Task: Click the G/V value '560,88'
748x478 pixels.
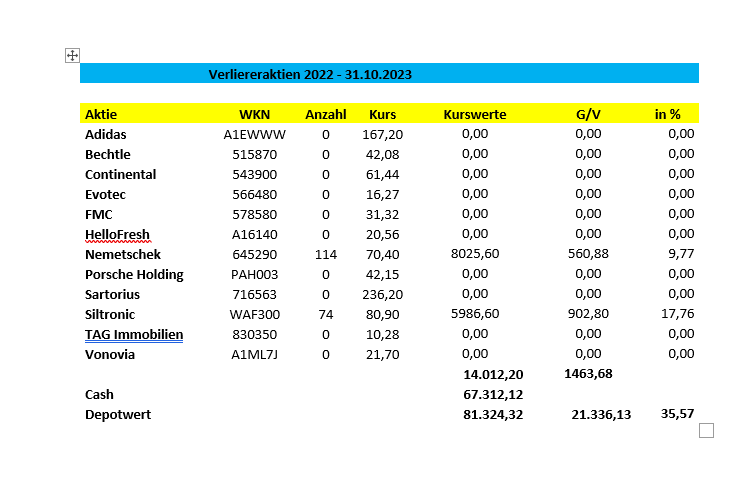Action: point(588,254)
